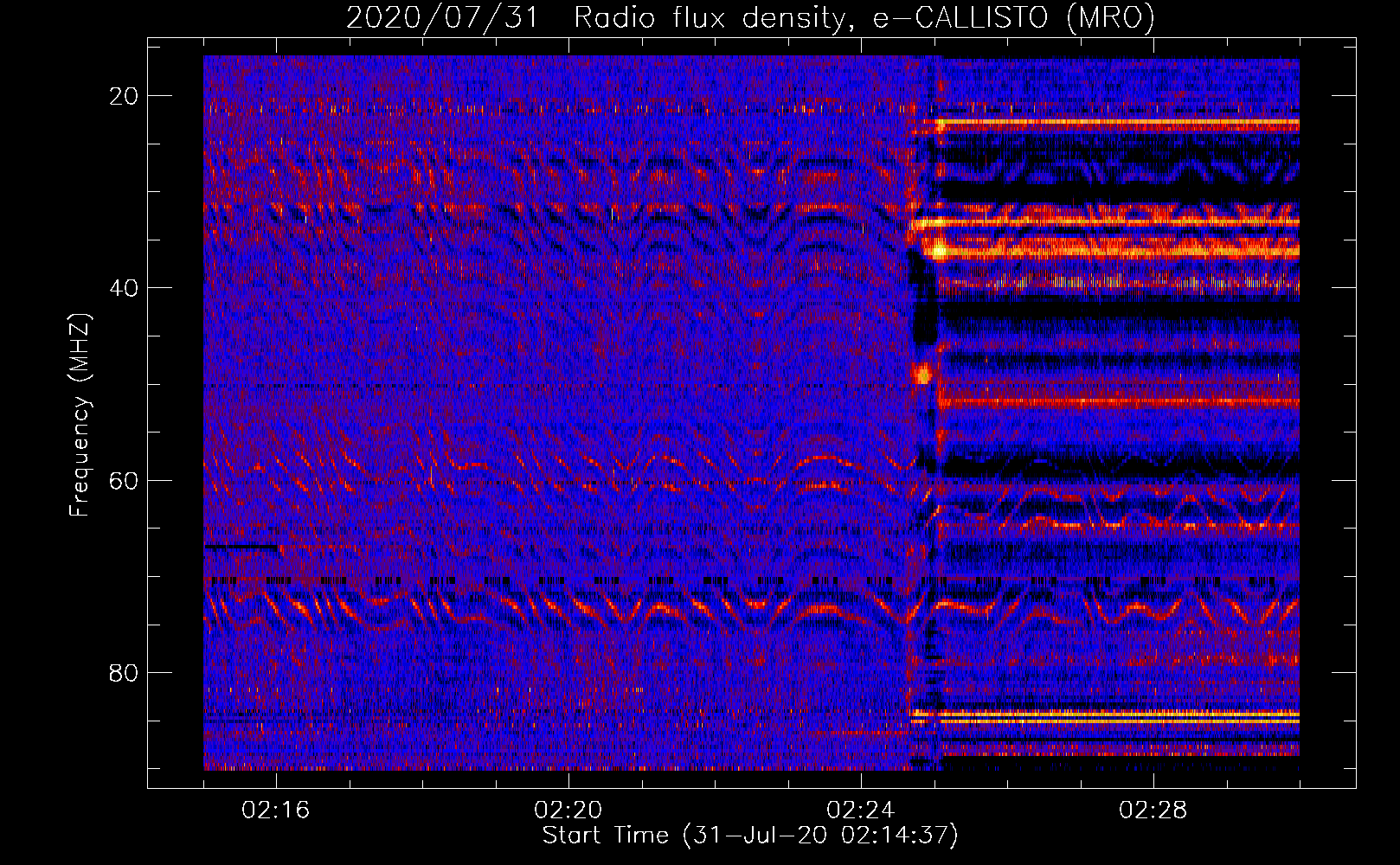Click the 02:28 time tick label
The width and height of the screenshot is (1400, 865).
(x=1153, y=811)
